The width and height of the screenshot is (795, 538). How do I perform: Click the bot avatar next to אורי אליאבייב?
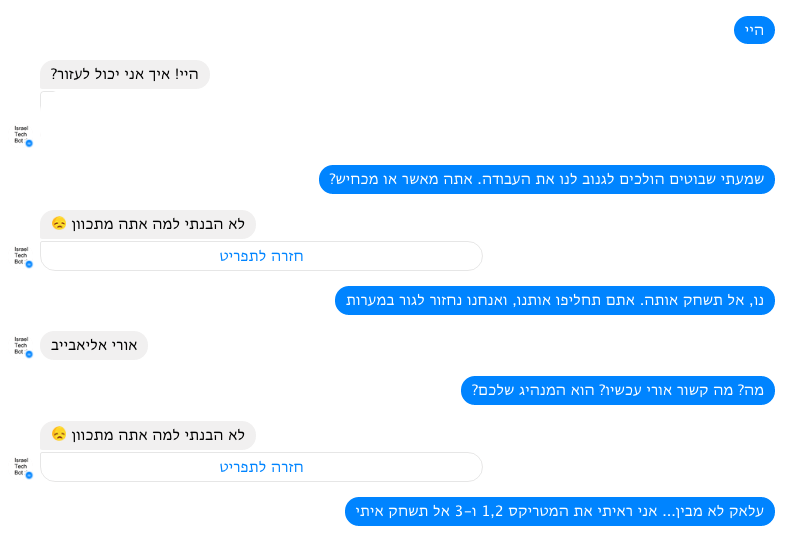pos(21,345)
